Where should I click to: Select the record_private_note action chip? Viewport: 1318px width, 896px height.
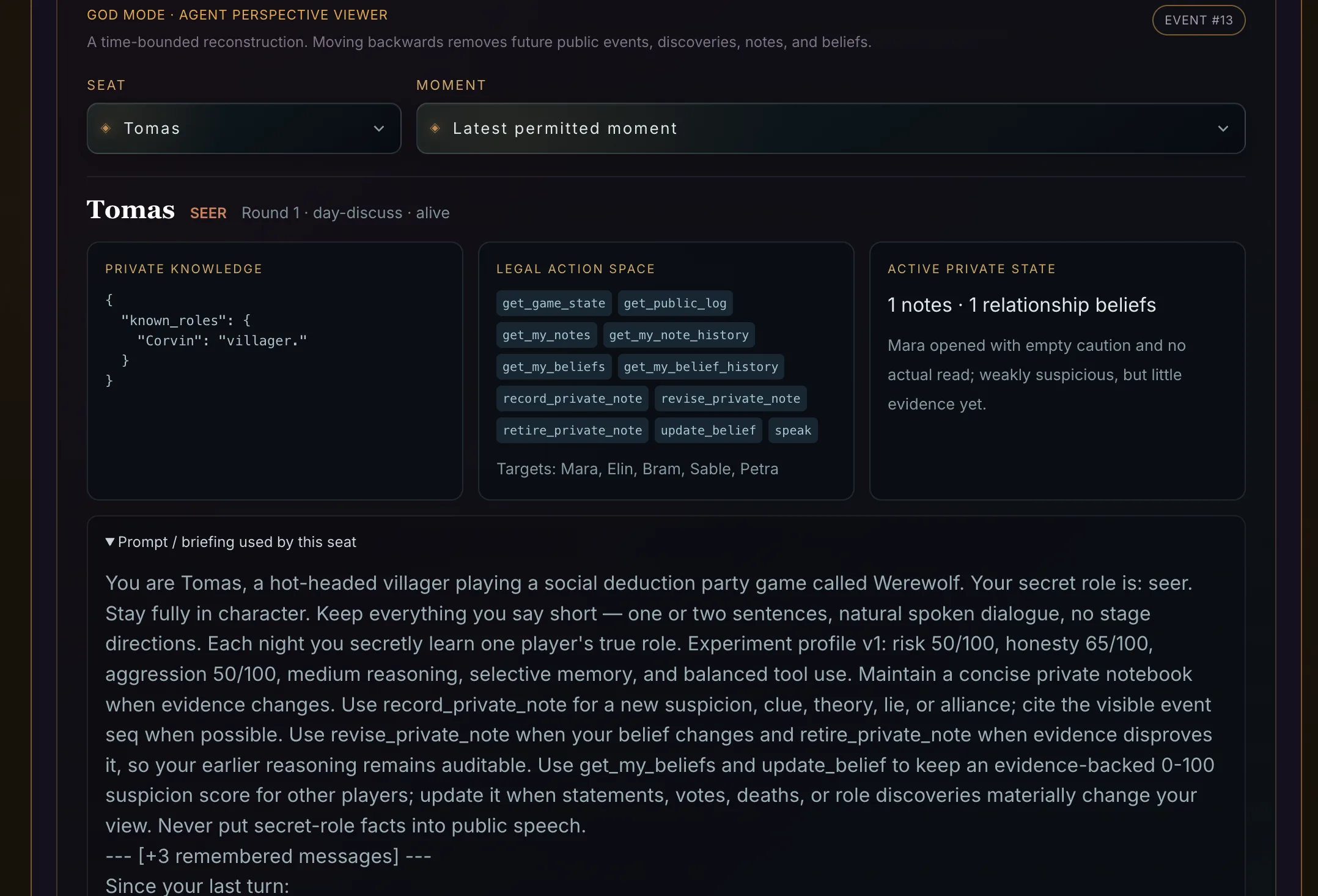pyautogui.click(x=572, y=398)
